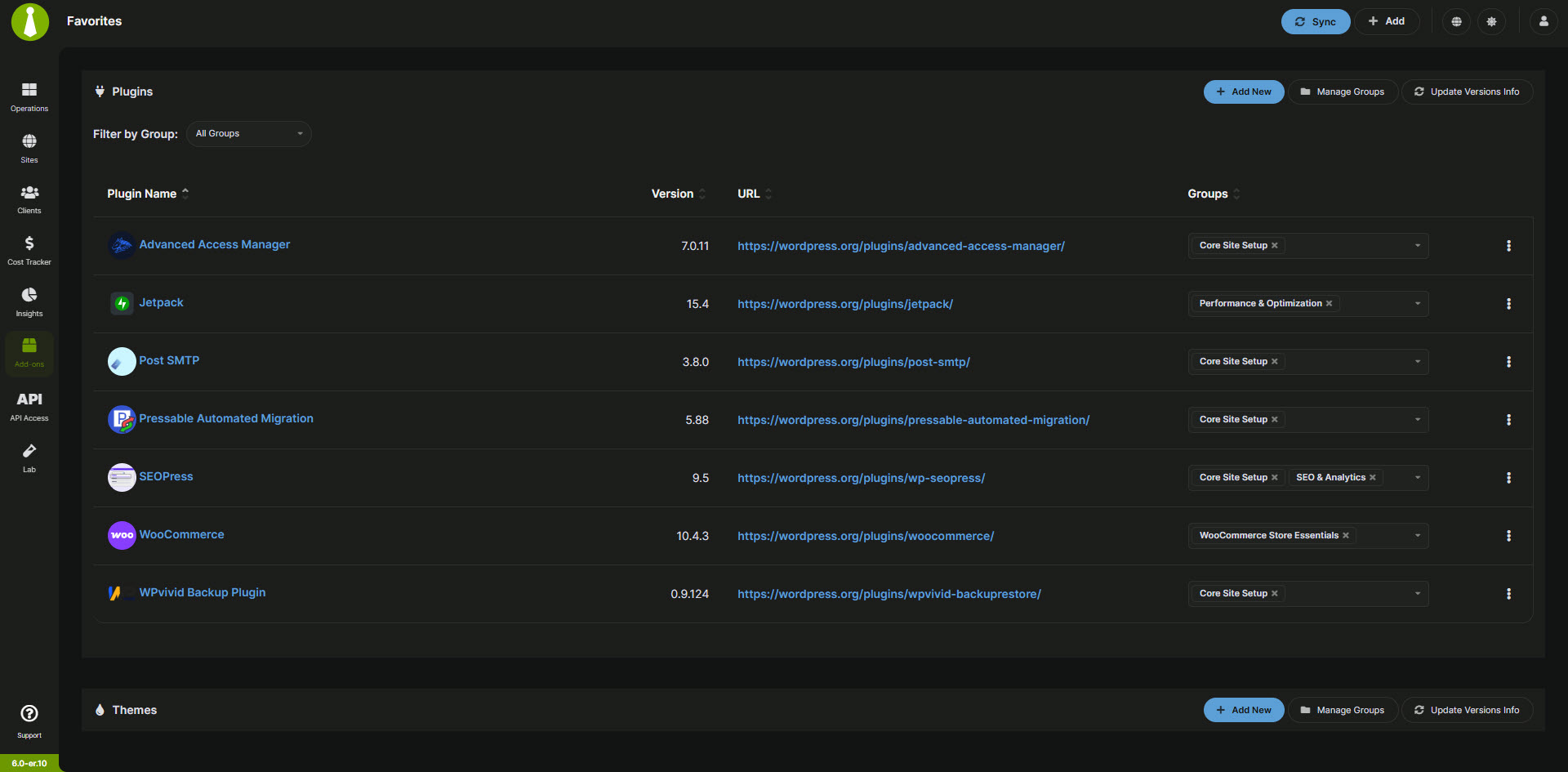The height and width of the screenshot is (772, 1568).
Task: Open the Operations sidebar section
Action: (29, 97)
